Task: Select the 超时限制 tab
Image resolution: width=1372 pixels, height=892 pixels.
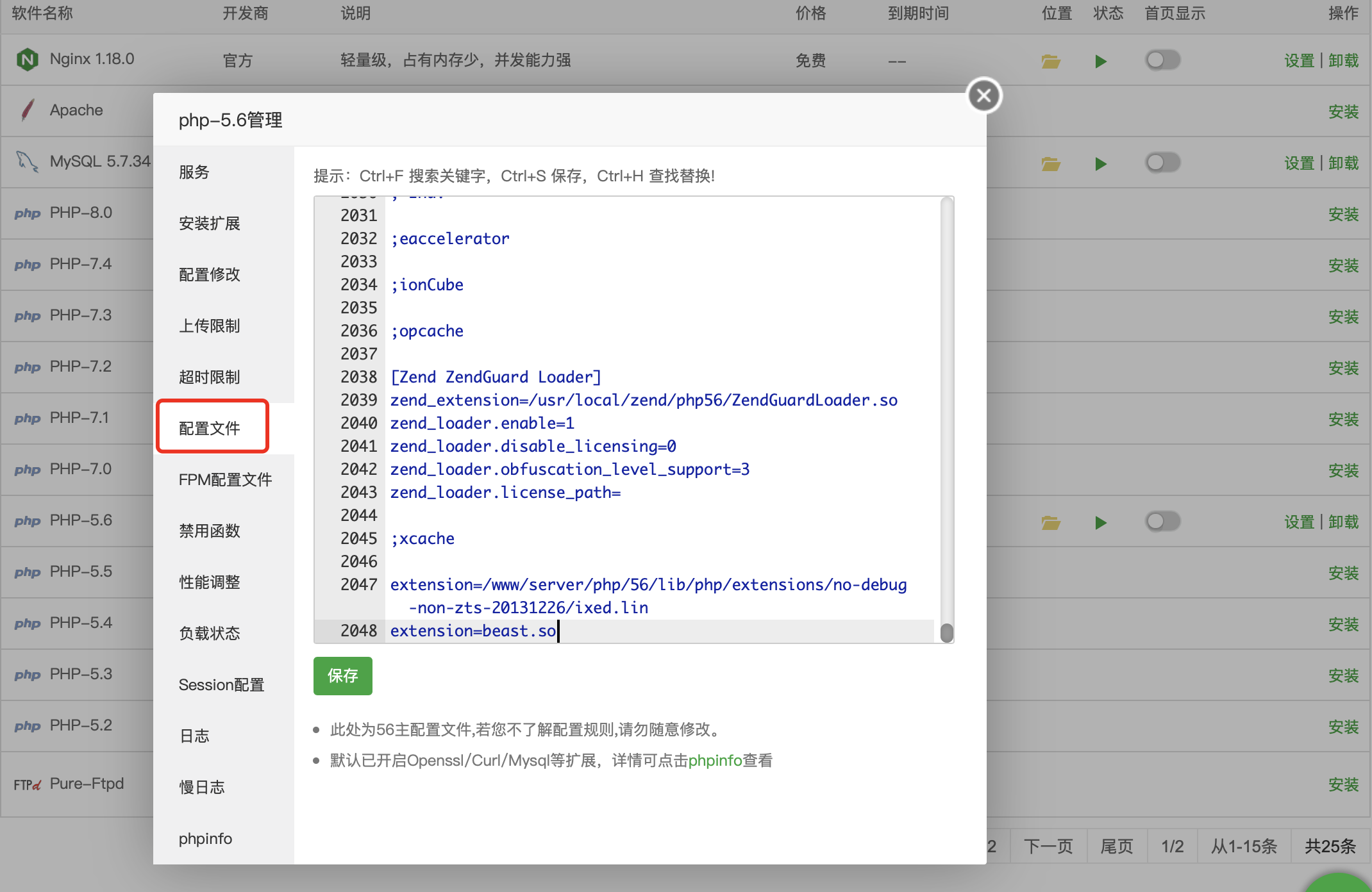Action: [x=224, y=377]
